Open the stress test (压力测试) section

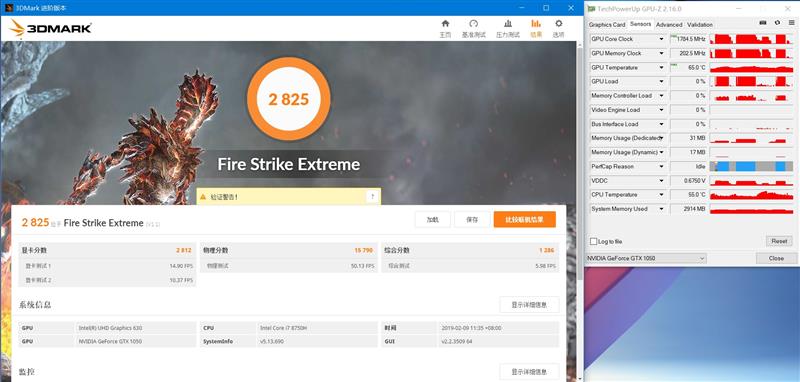tap(508, 29)
